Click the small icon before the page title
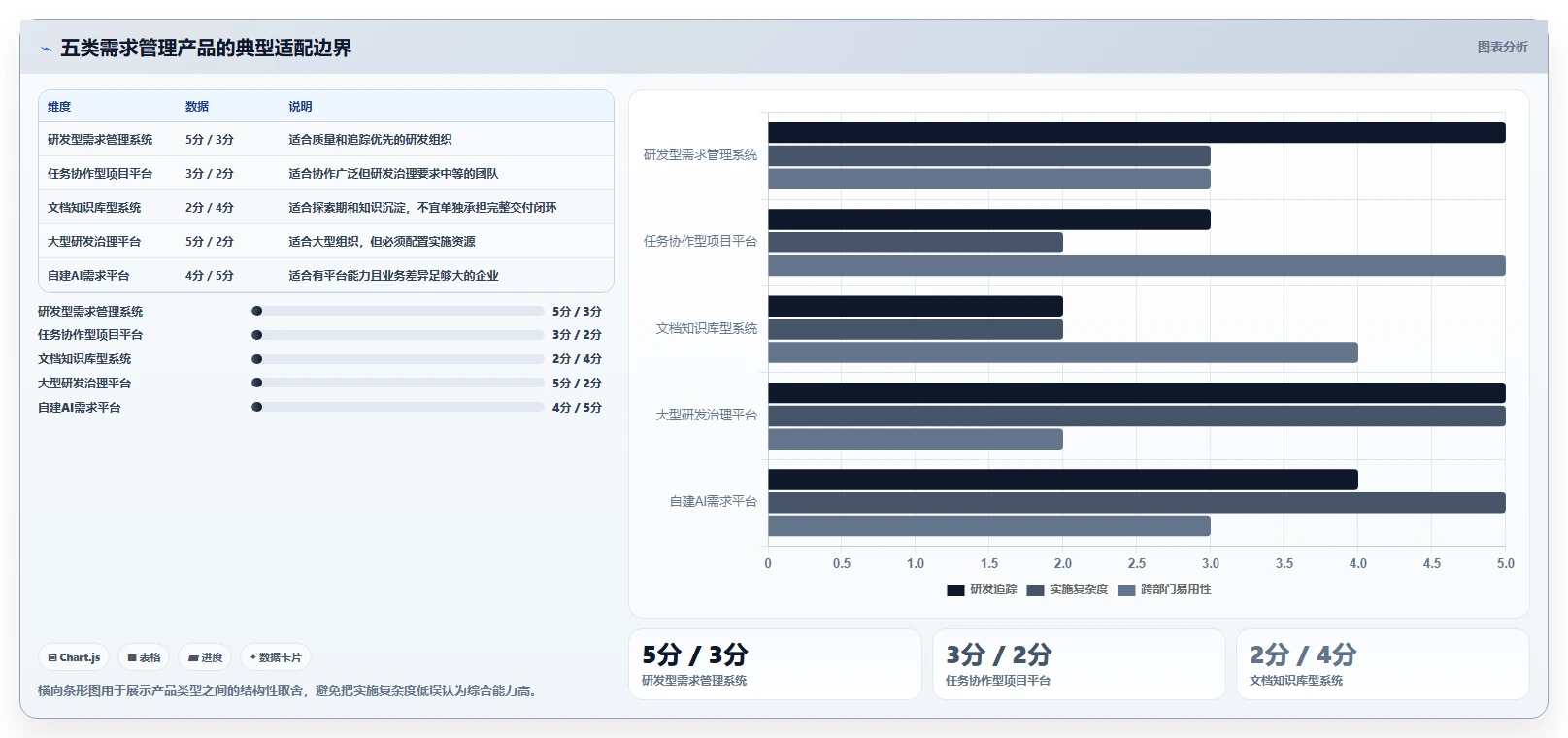 [x=46, y=48]
